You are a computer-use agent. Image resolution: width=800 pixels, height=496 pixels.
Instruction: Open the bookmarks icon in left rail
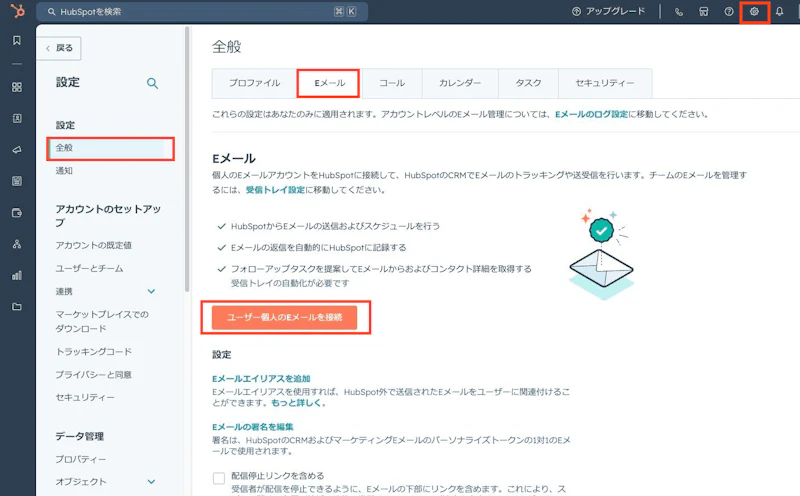tap(17, 40)
